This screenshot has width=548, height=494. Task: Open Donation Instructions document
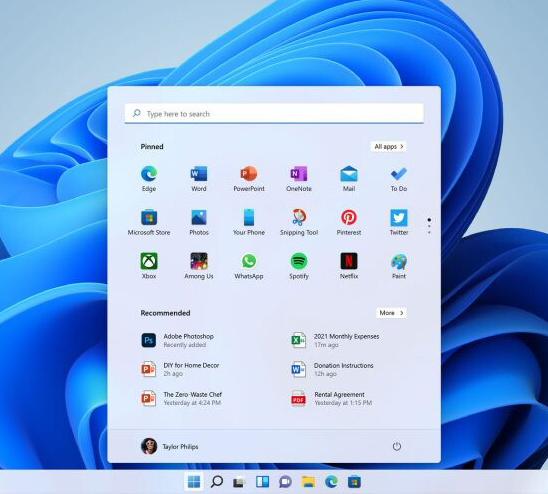point(332,369)
